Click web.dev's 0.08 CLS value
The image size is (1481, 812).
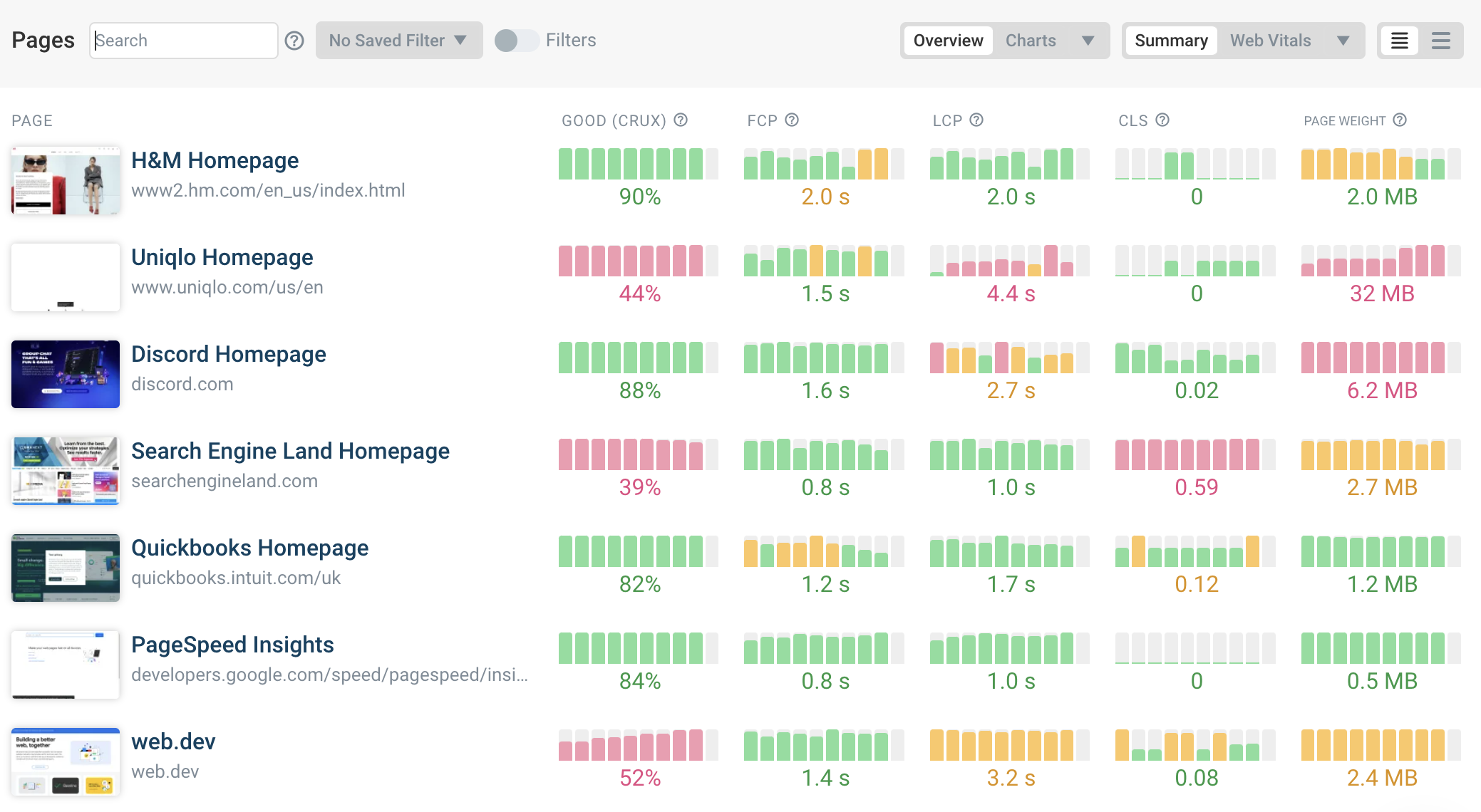coord(1197,778)
